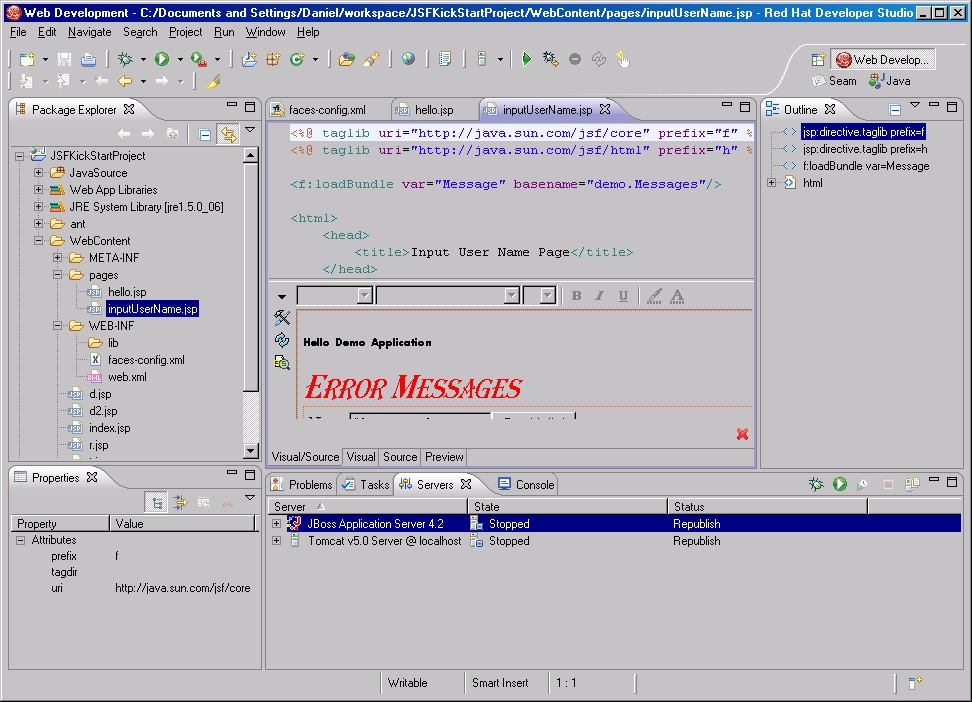Click the Save toolbar icon
Image resolution: width=972 pixels, height=702 pixels.
click(64, 60)
